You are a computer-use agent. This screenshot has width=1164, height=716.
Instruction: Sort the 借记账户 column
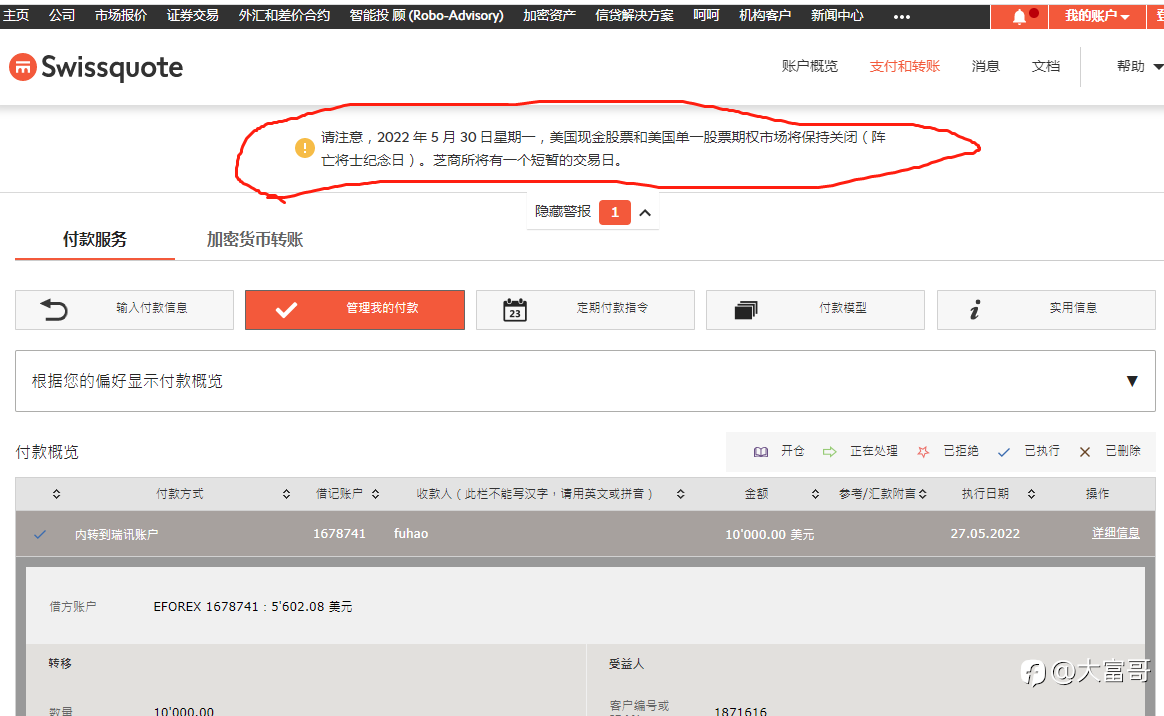(376, 494)
